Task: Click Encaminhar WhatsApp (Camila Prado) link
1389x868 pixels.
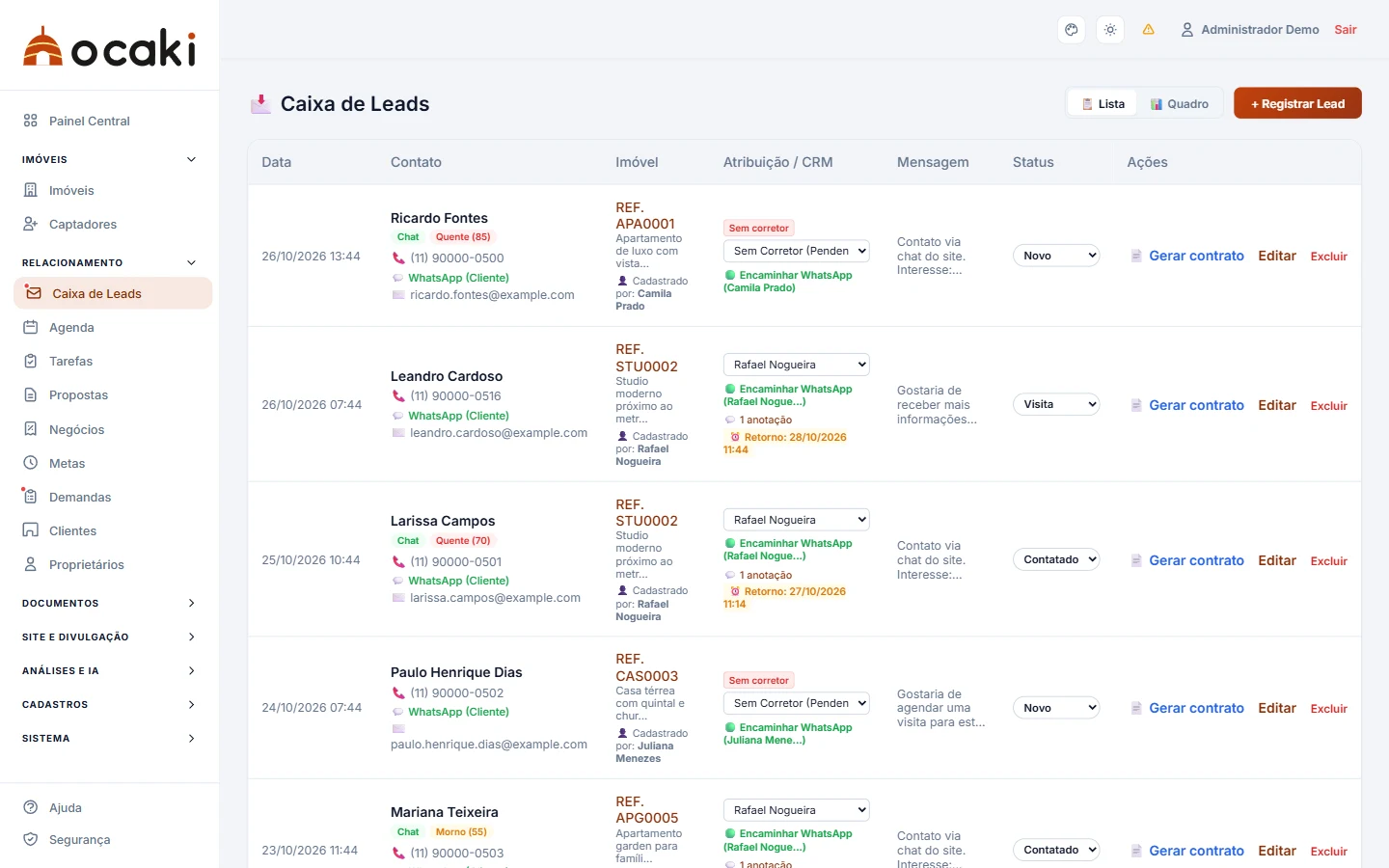Action: 788,282
